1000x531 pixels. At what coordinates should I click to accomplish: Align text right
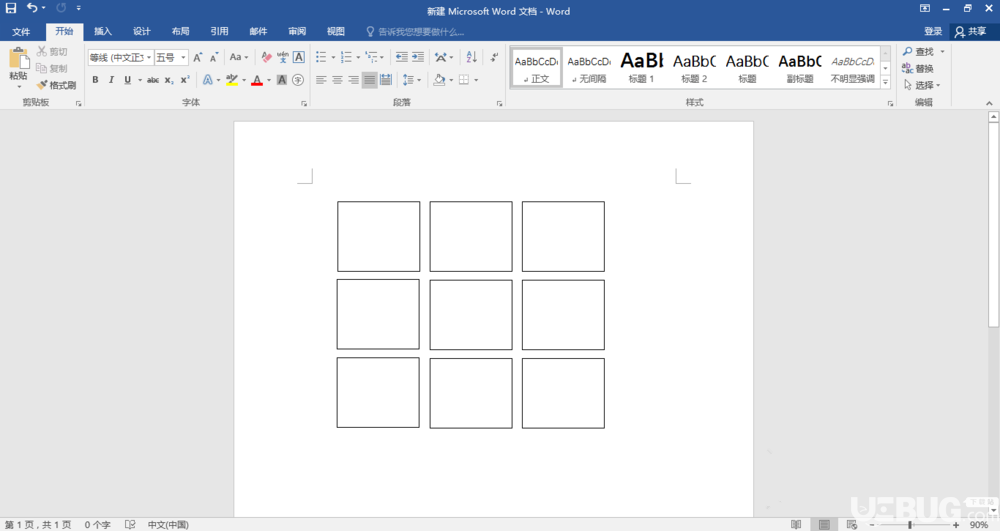tap(353, 80)
